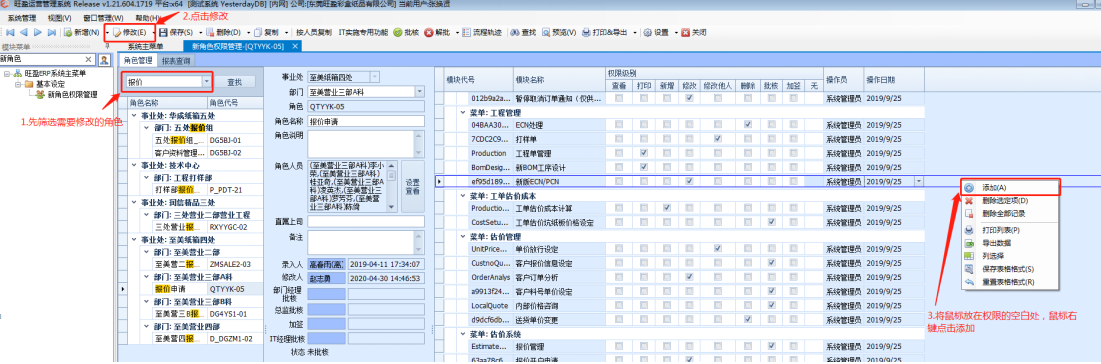This screenshot has width=1101, height=364.
Task: Close the 新角色权限管理 tab
Action: [x=295, y=46]
